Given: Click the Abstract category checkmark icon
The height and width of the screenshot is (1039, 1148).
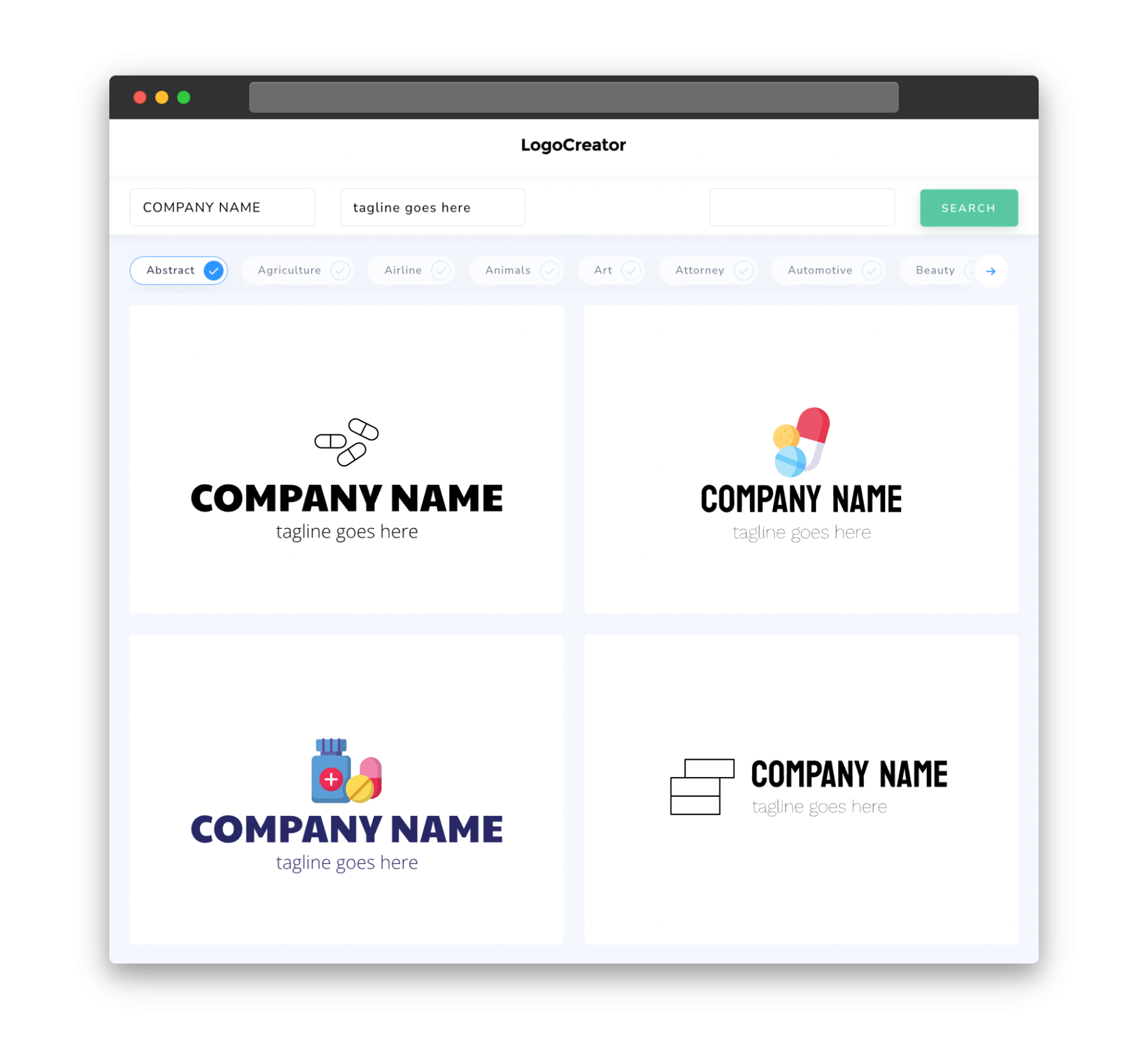Looking at the screenshot, I should 213,270.
